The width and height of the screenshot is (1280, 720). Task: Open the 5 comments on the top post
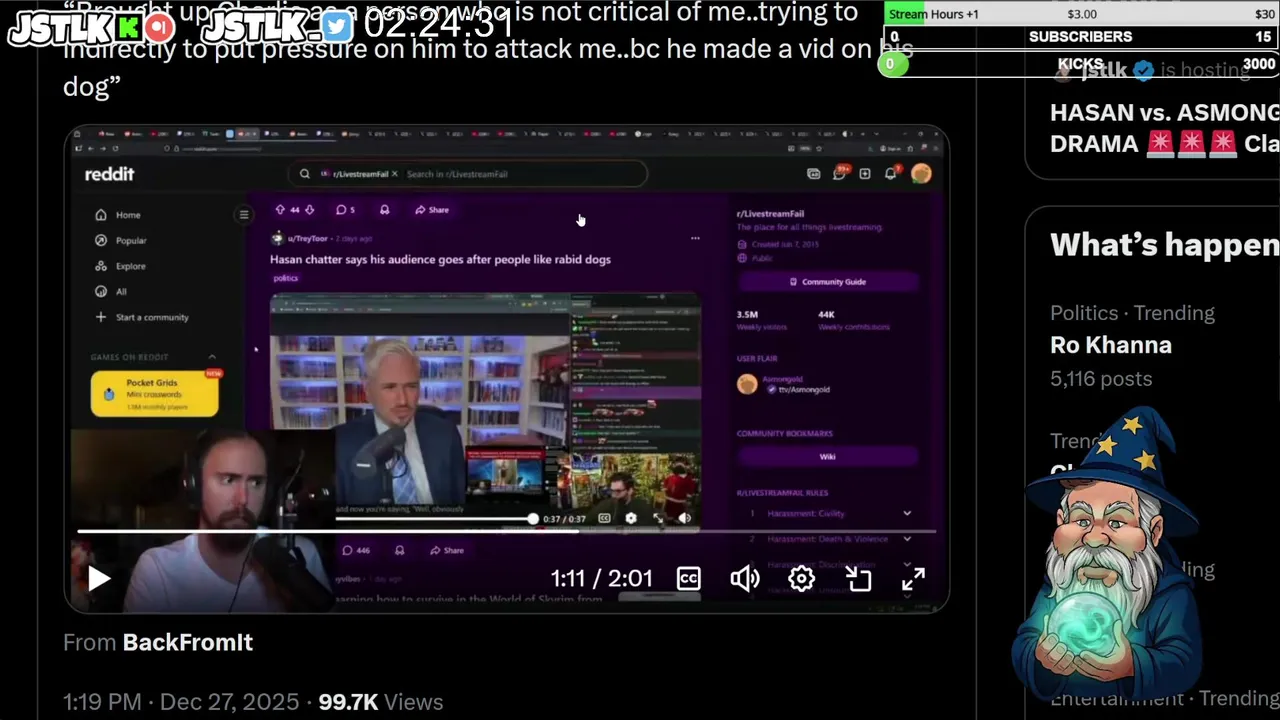[345, 210]
